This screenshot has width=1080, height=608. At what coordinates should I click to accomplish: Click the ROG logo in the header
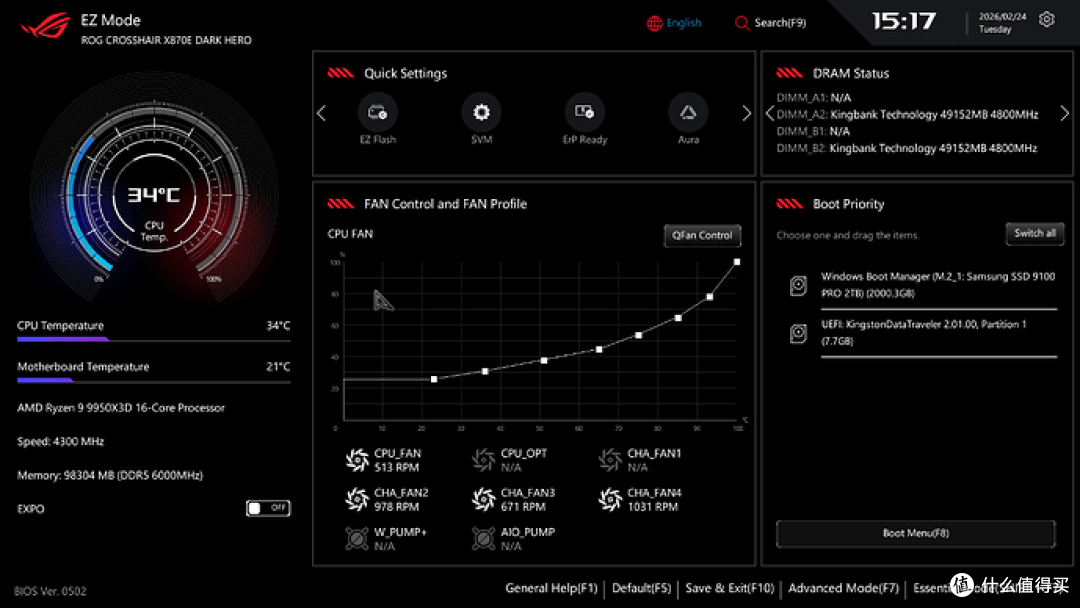(x=46, y=26)
